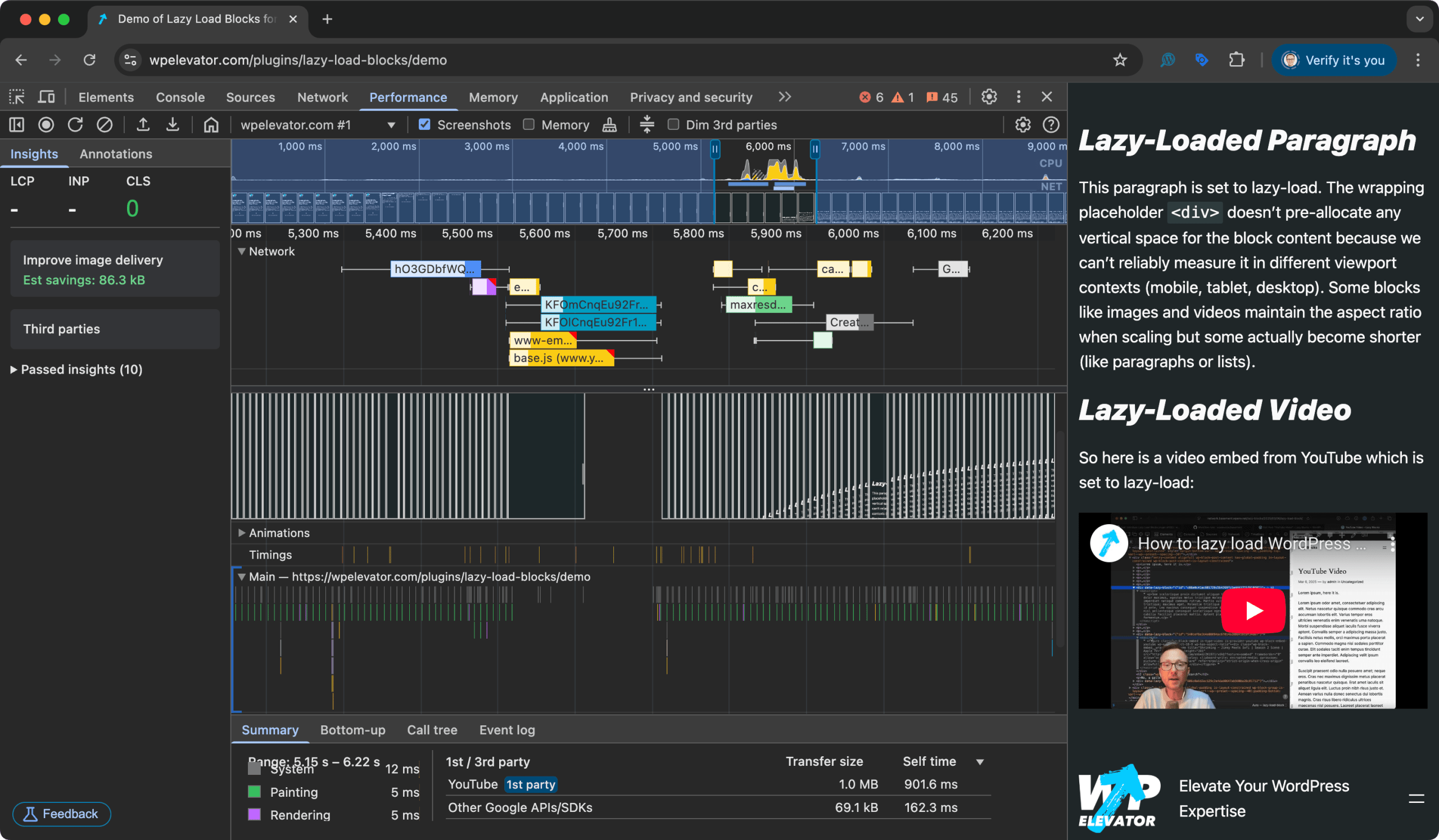Screen dimensions: 1439x840
Task: Open the Application tab
Action: pyautogui.click(x=574, y=98)
